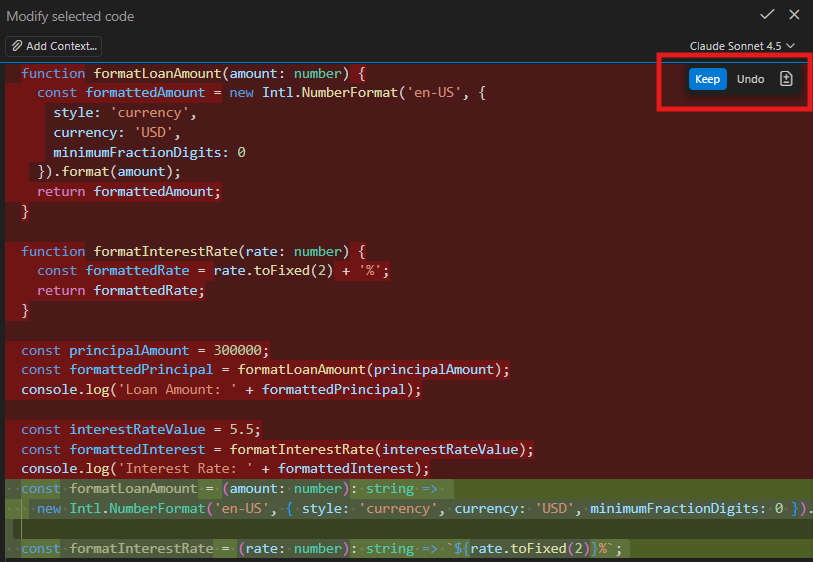Click added 'new Intl.NumberFormat' one-liner

tap(424, 509)
